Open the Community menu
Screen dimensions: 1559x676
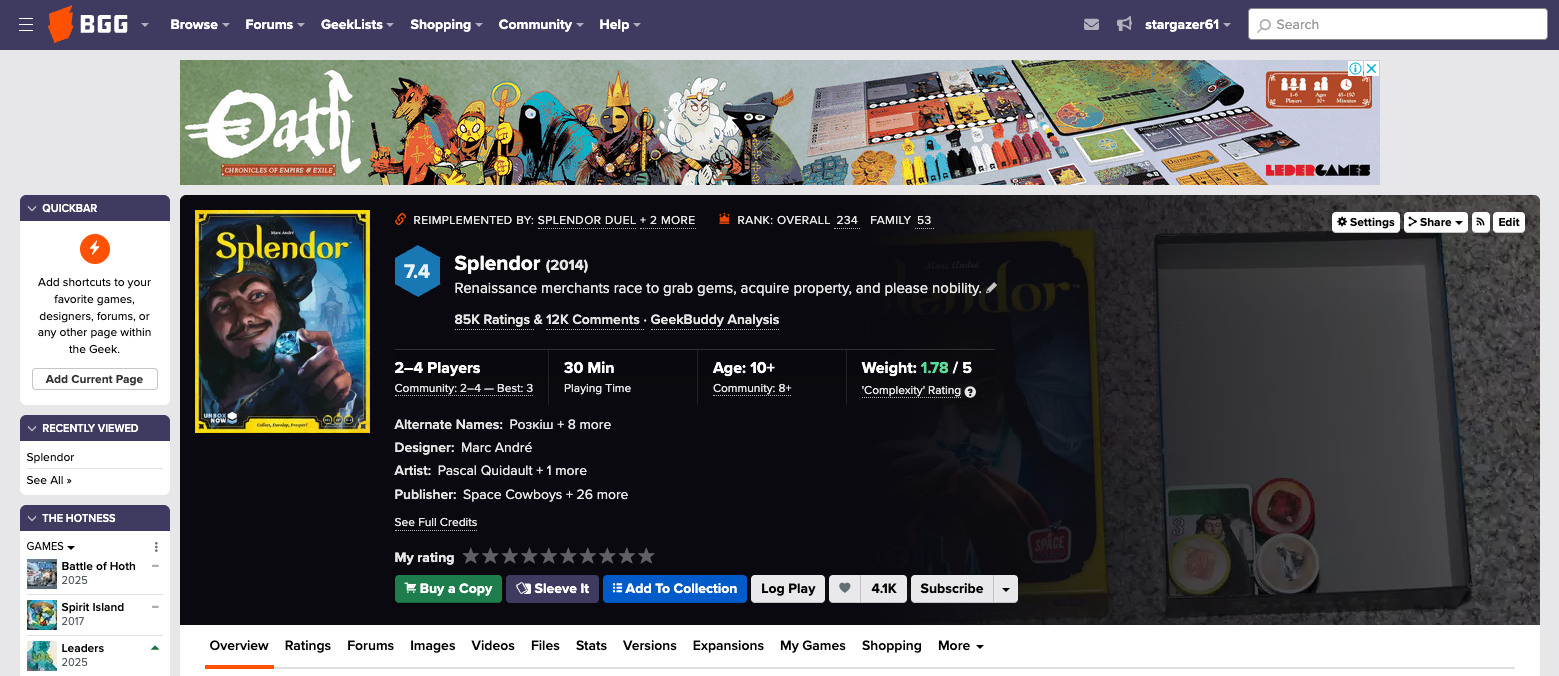click(540, 24)
